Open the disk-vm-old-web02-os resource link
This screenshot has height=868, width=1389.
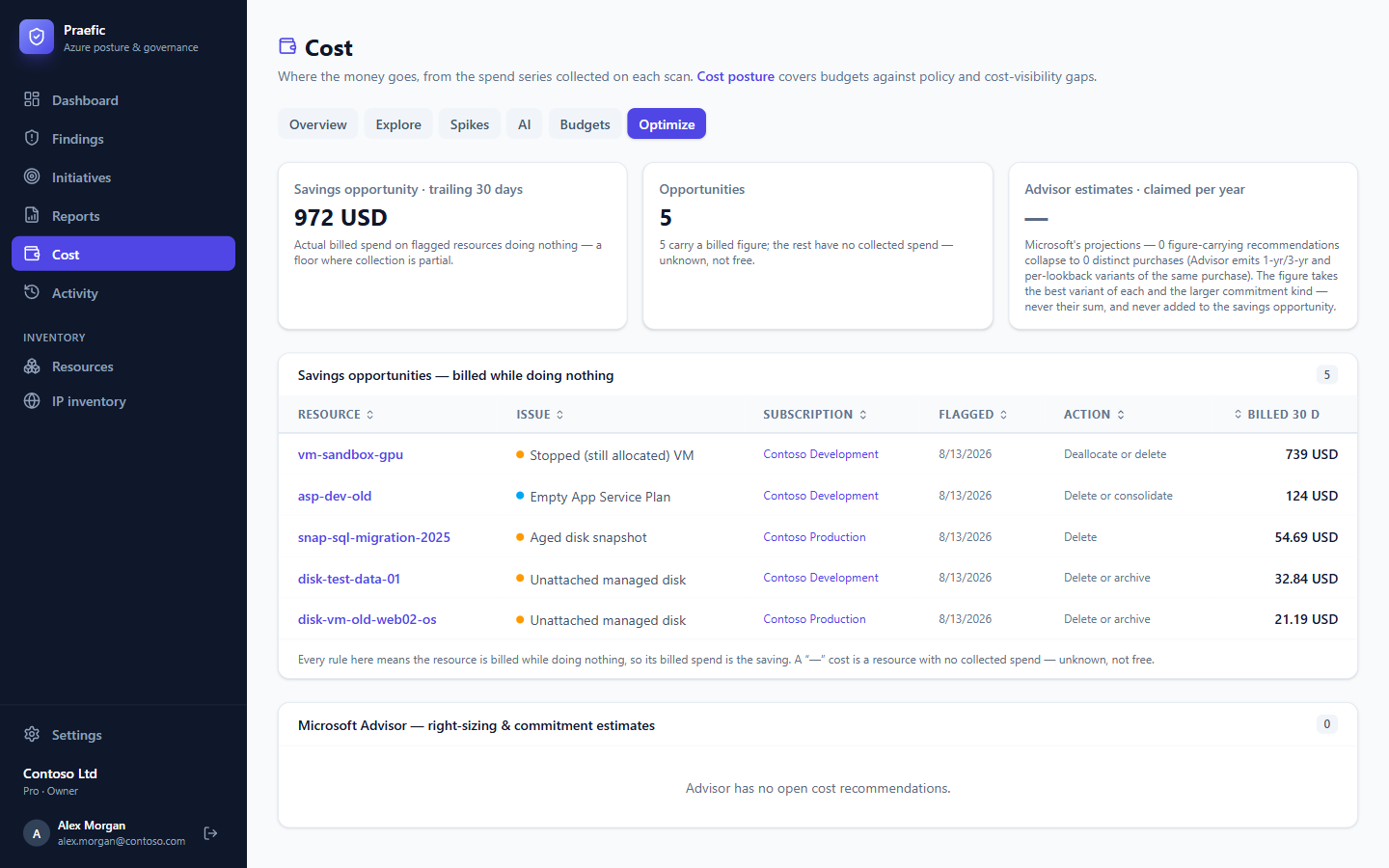point(368,619)
